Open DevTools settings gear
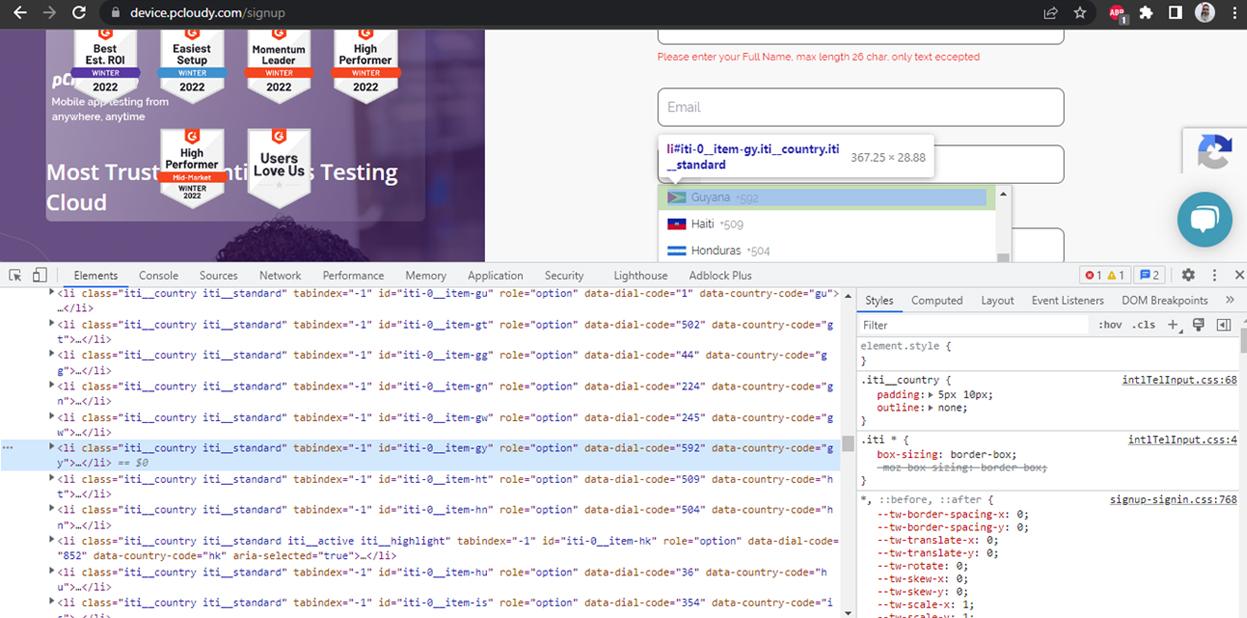 coord(1188,275)
